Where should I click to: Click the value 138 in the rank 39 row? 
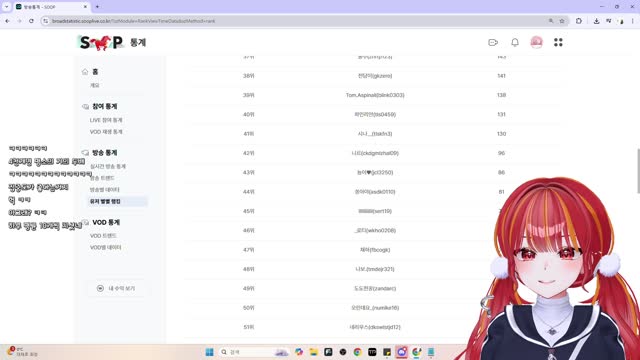pyautogui.click(x=501, y=95)
